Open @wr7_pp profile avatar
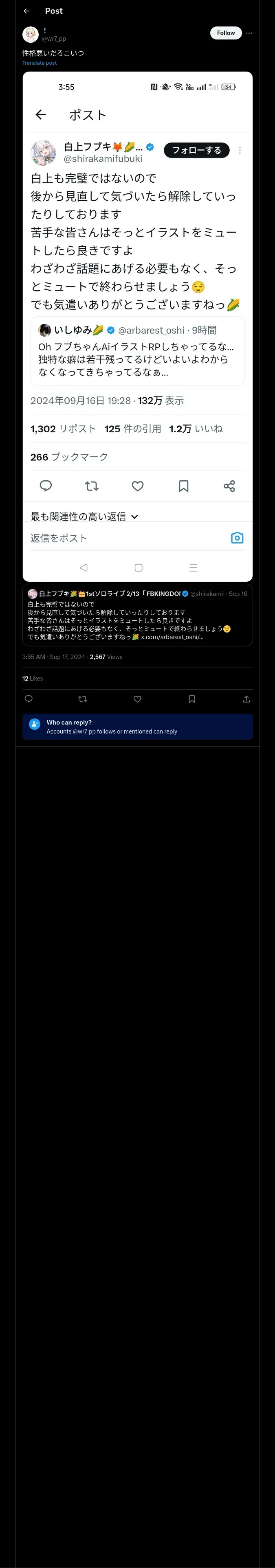 (31, 34)
